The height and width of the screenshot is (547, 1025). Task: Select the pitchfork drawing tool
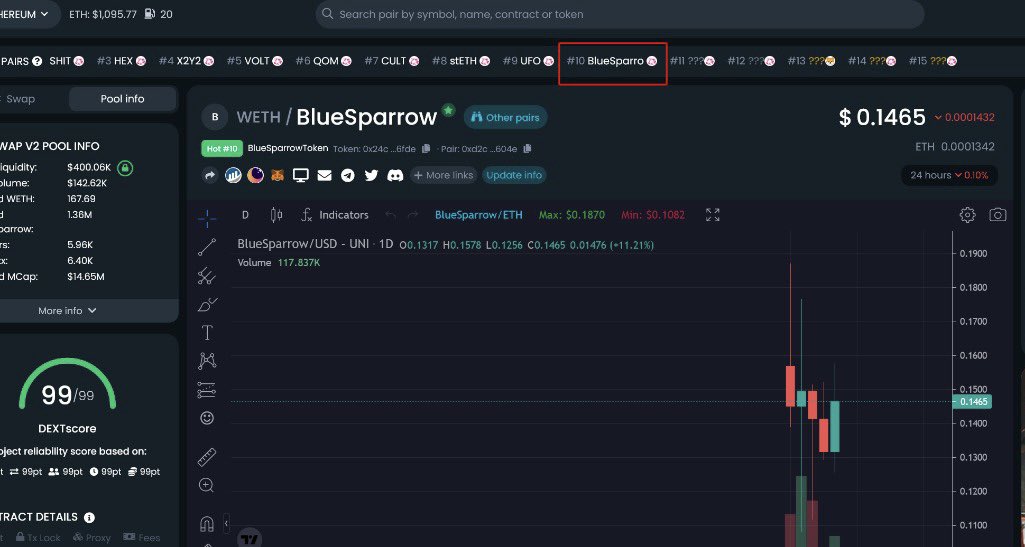(x=207, y=276)
